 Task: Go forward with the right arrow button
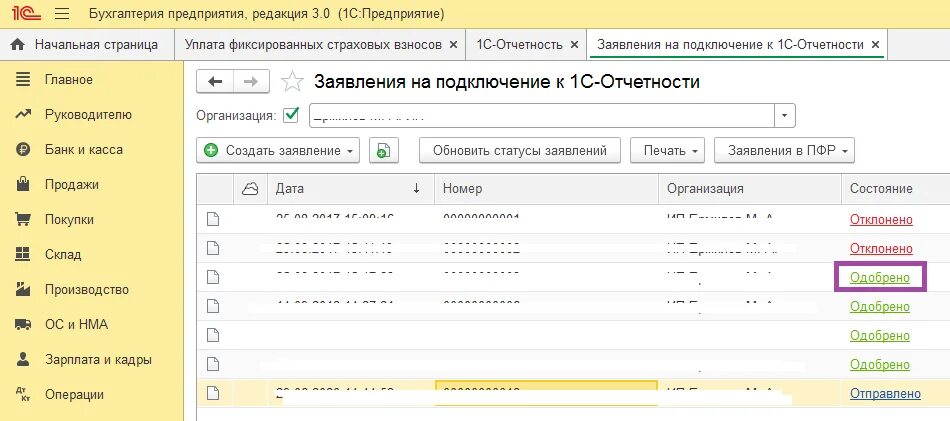point(251,82)
